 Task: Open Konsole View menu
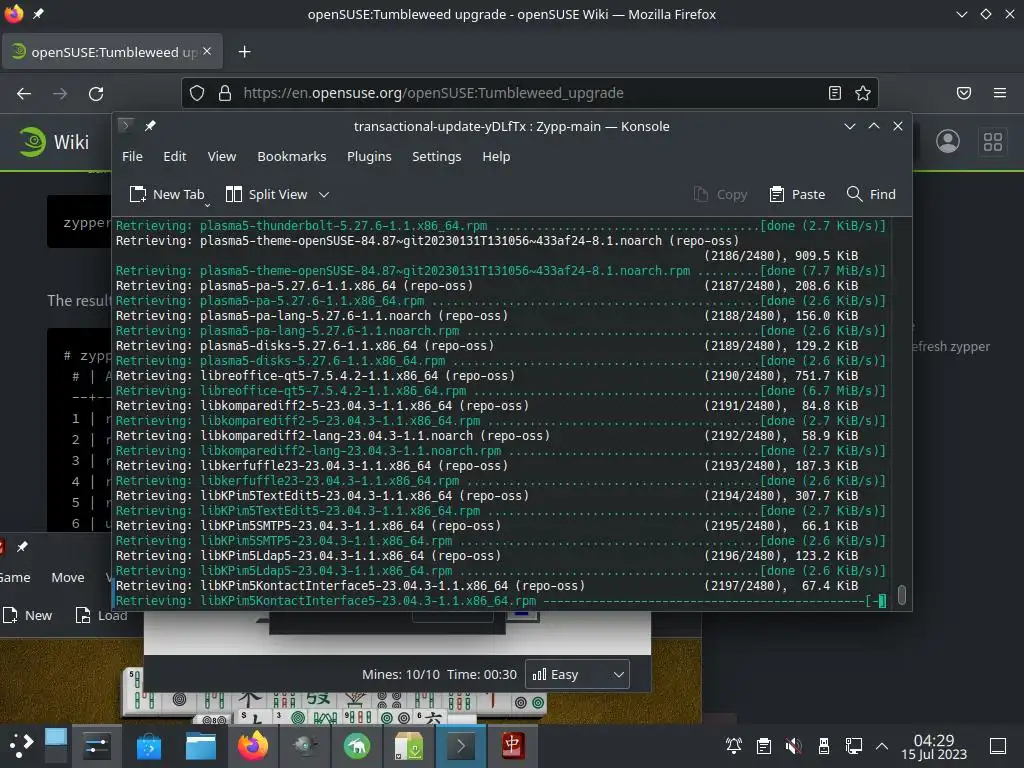[x=221, y=157]
